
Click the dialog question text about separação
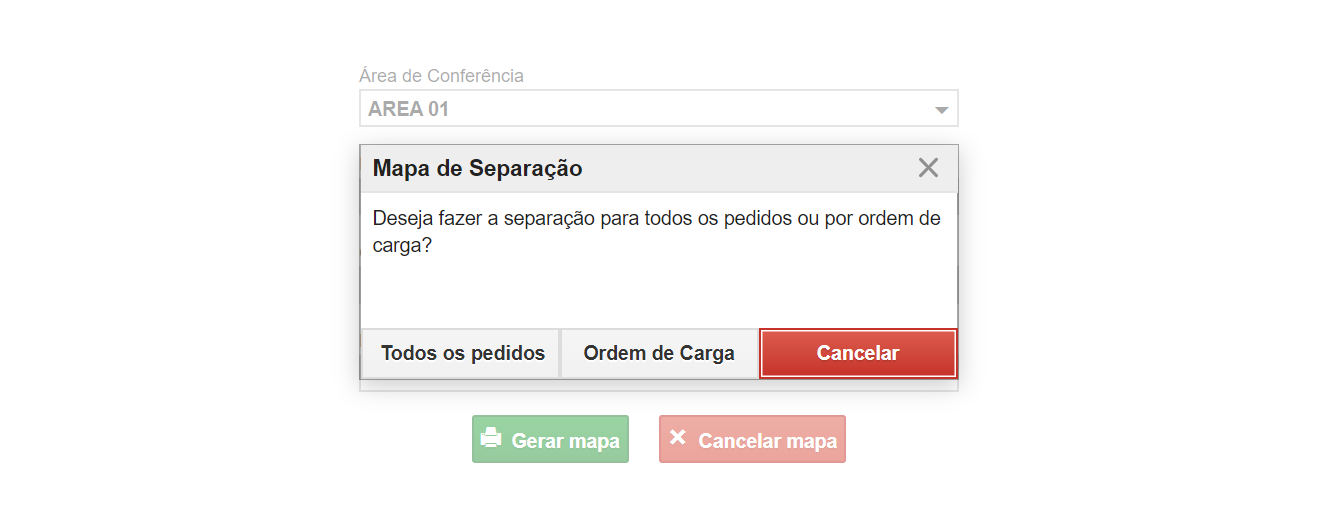(x=656, y=231)
